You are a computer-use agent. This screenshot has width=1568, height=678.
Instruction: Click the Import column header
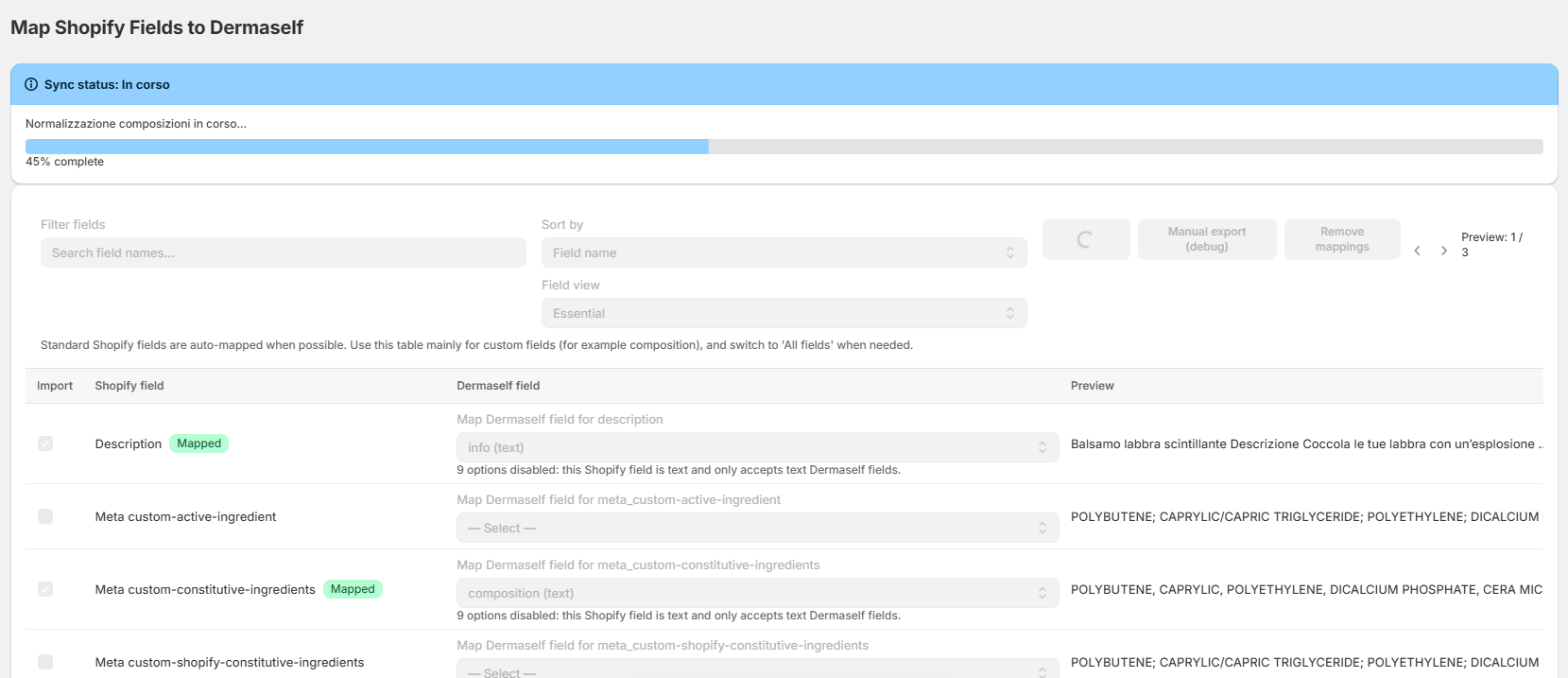[55, 386]
